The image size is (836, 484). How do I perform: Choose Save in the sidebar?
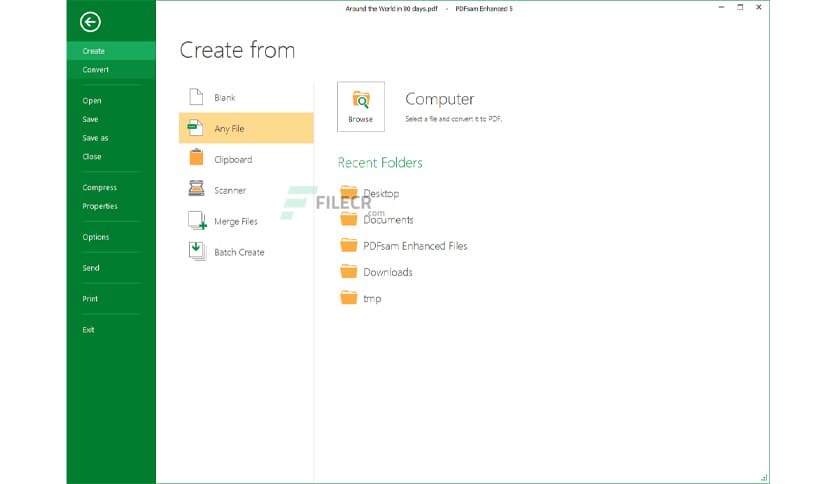(x=90, y=119)
